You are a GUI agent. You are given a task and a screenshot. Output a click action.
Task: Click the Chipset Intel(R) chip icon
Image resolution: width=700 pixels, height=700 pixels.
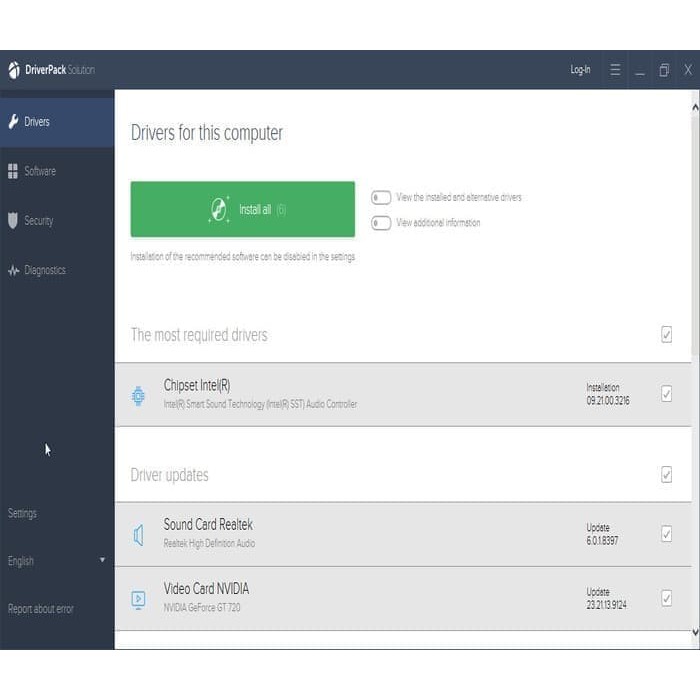pyautogui.click(x=138, y=396)
